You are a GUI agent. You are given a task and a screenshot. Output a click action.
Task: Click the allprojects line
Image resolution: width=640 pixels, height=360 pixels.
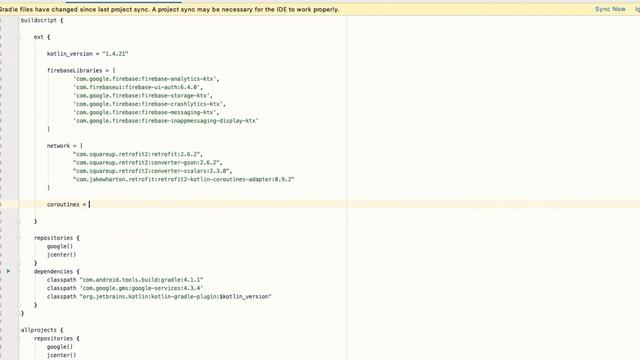[42, 330]
